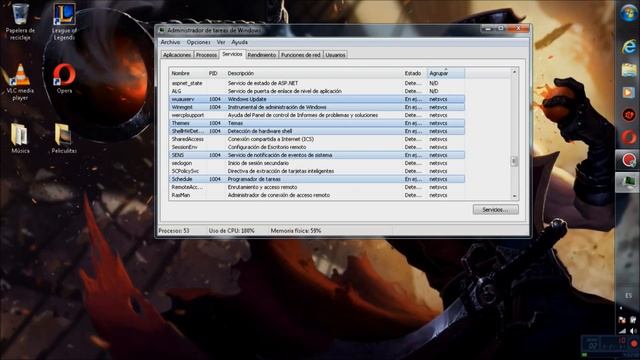The image size is (640, 360).
Task: Select the SessionEnv service row
Action: 317,147
